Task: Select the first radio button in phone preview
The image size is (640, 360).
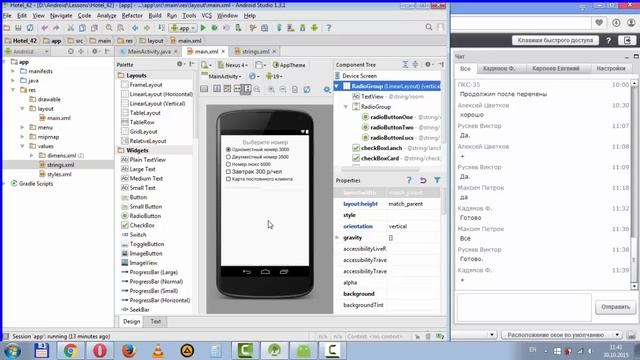Action: (229, 150)
